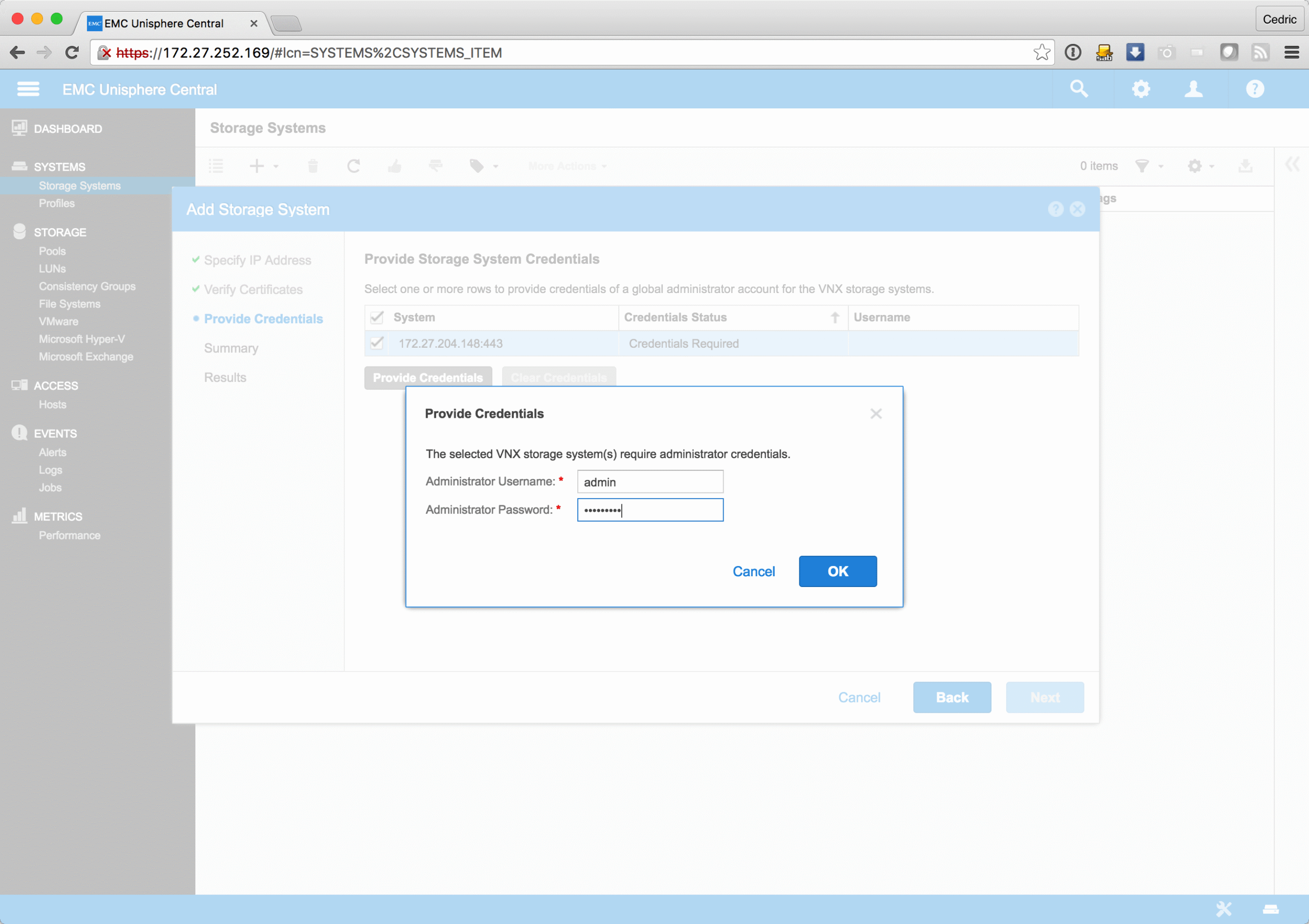Viewport: 1309px width, 924px height.
Task: Click the Dashboard monitor icon
Action: click(19, 128)
